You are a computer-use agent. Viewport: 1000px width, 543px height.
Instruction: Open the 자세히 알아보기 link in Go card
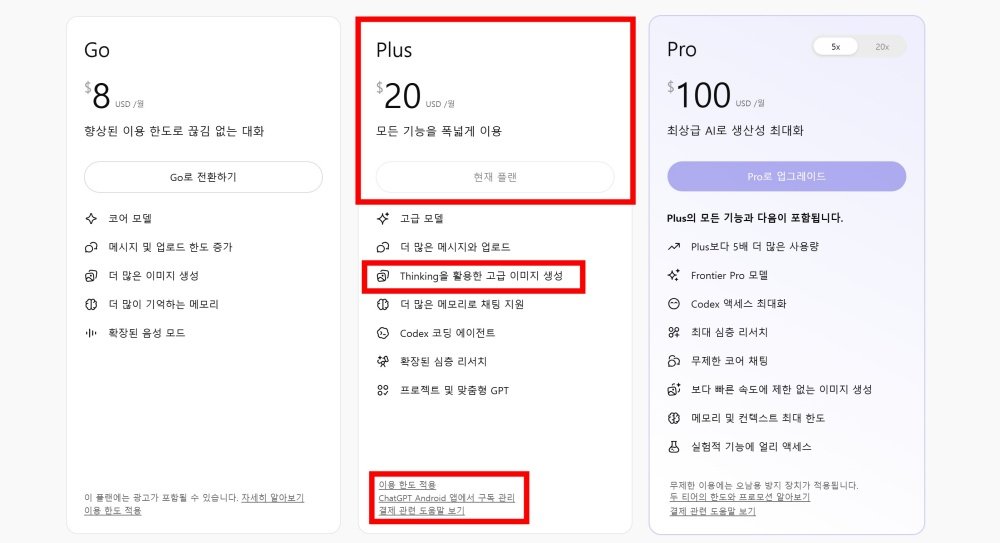[x=272, y=498]
